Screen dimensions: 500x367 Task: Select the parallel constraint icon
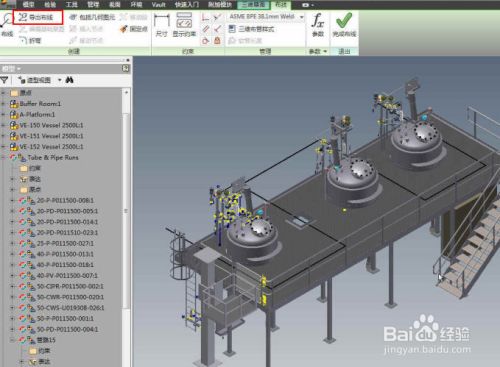[206, 29]
